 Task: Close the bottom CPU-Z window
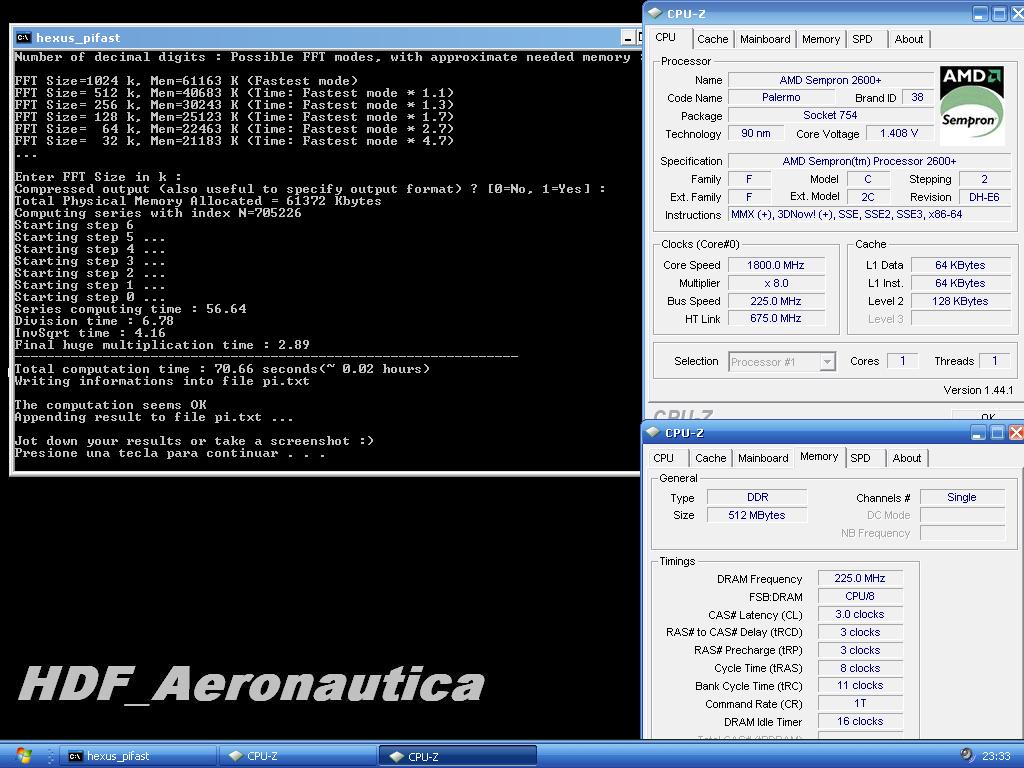(1016, 433)
